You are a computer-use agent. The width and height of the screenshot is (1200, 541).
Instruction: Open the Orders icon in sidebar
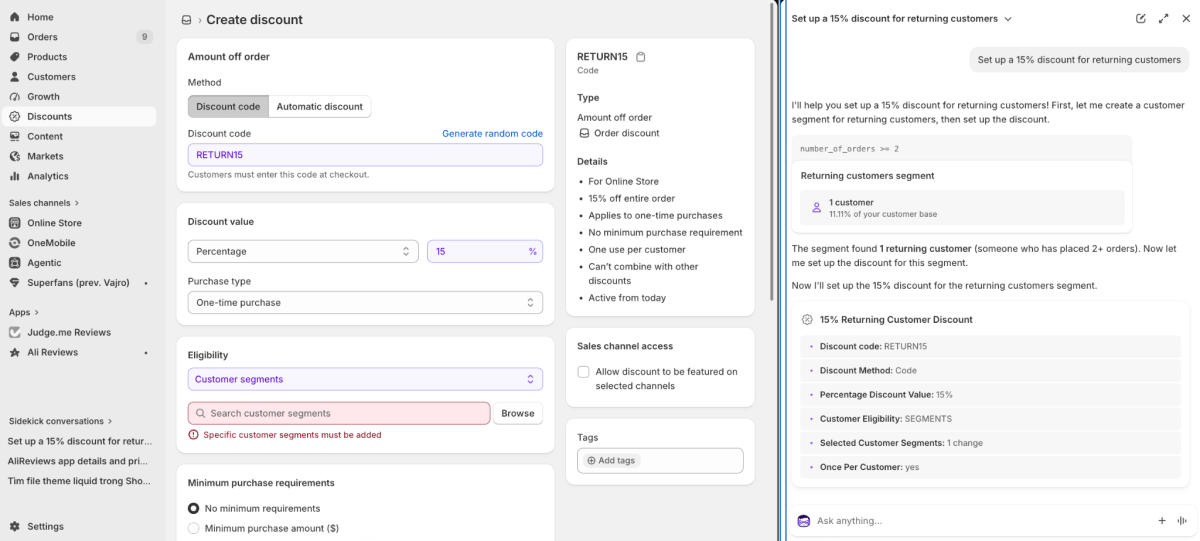15,37
